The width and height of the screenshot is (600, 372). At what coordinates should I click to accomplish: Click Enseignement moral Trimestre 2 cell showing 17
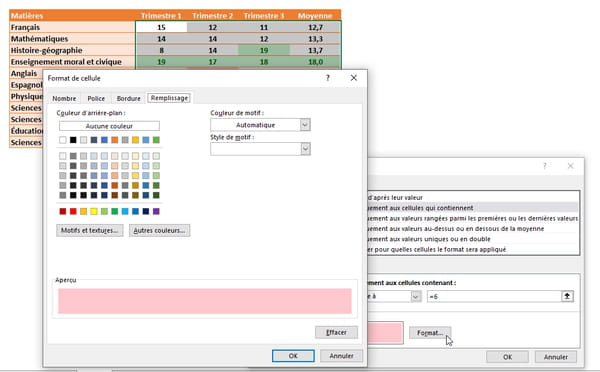[212, 62]
